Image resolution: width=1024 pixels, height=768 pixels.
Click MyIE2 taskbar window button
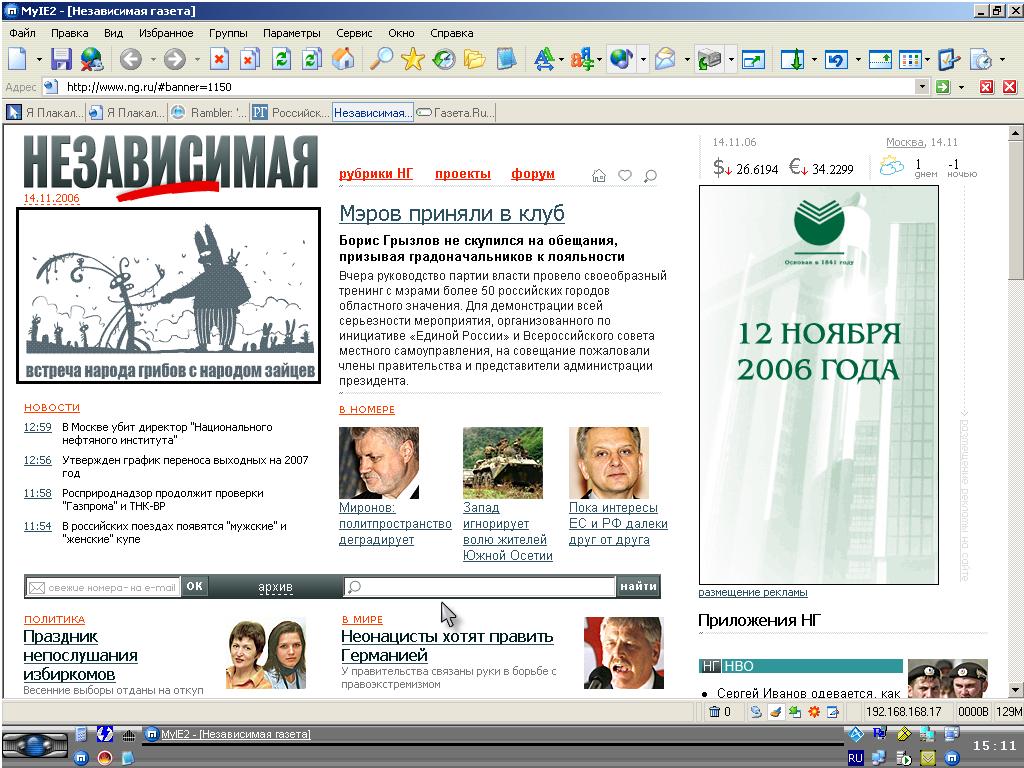click(x=229, y=734)
